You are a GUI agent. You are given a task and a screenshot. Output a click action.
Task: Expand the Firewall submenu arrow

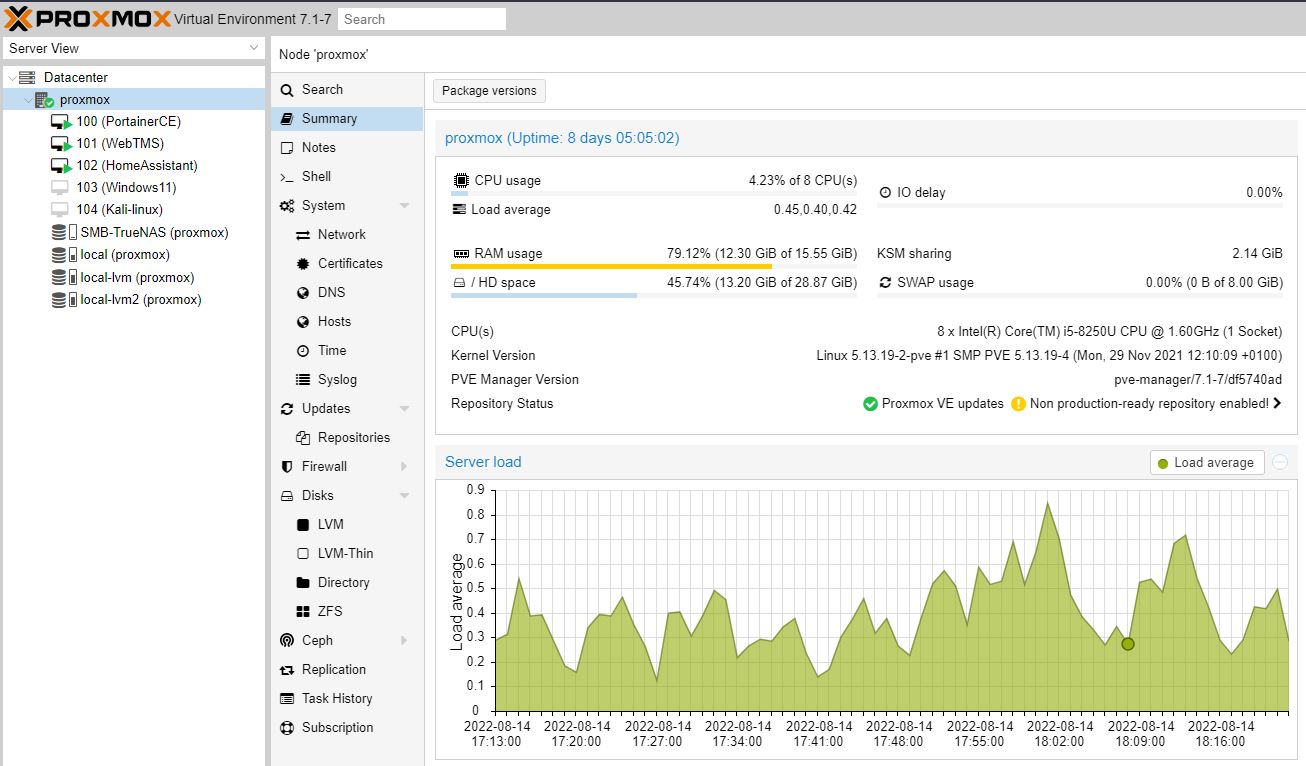(x=404, y=466)
